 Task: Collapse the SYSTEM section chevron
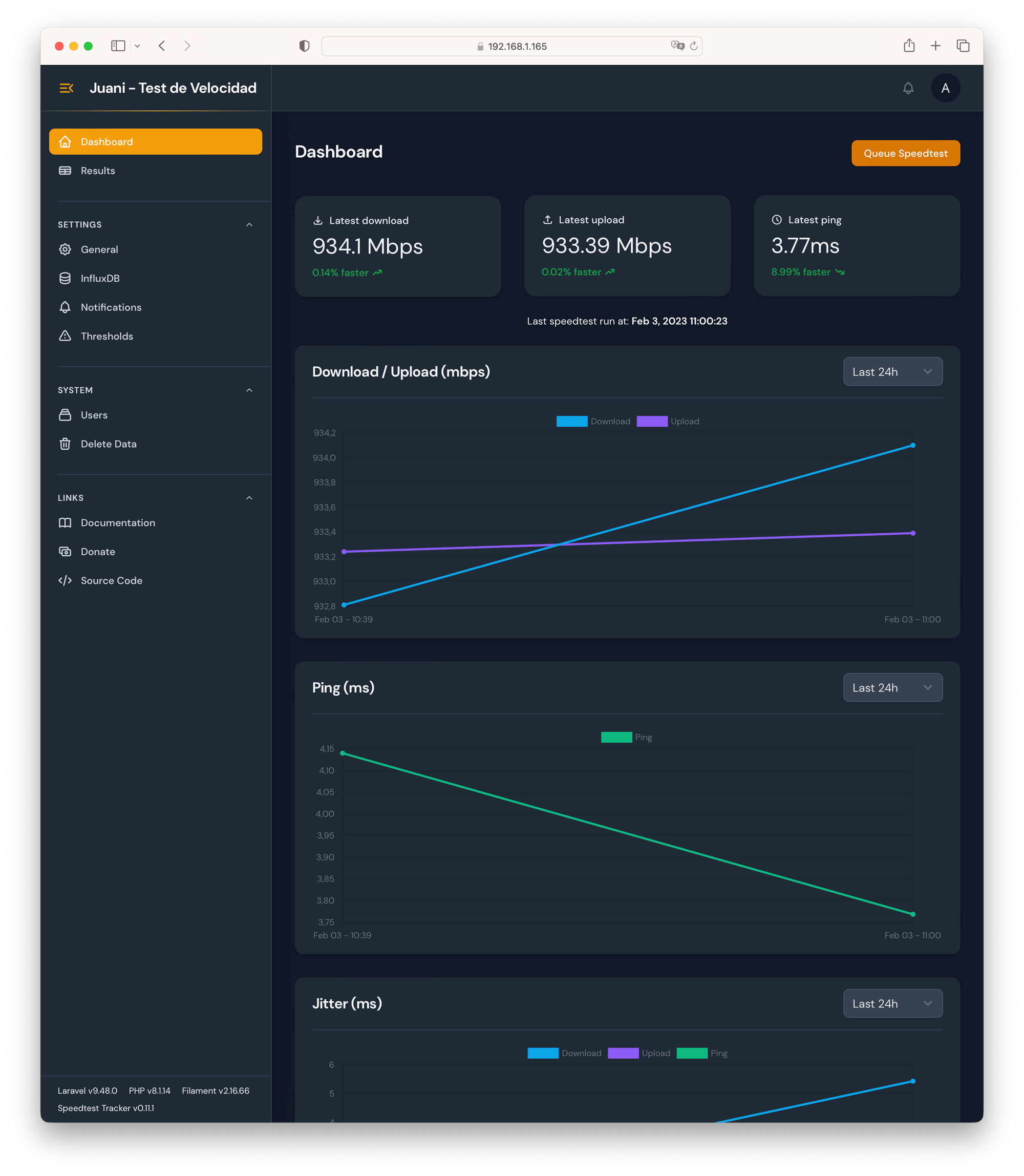pyautogui.click(x=249, y=390)
